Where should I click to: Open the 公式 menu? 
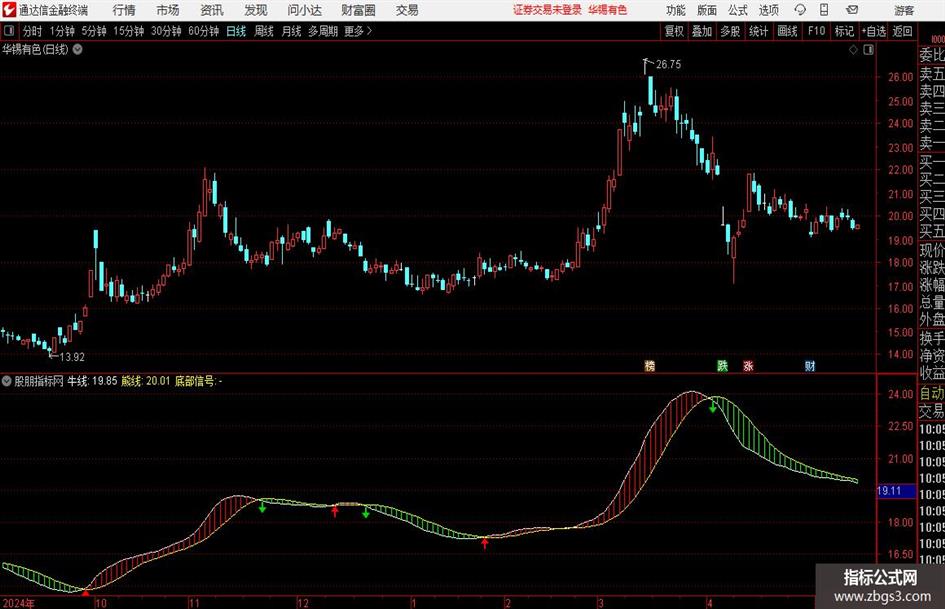pos(737,10)
